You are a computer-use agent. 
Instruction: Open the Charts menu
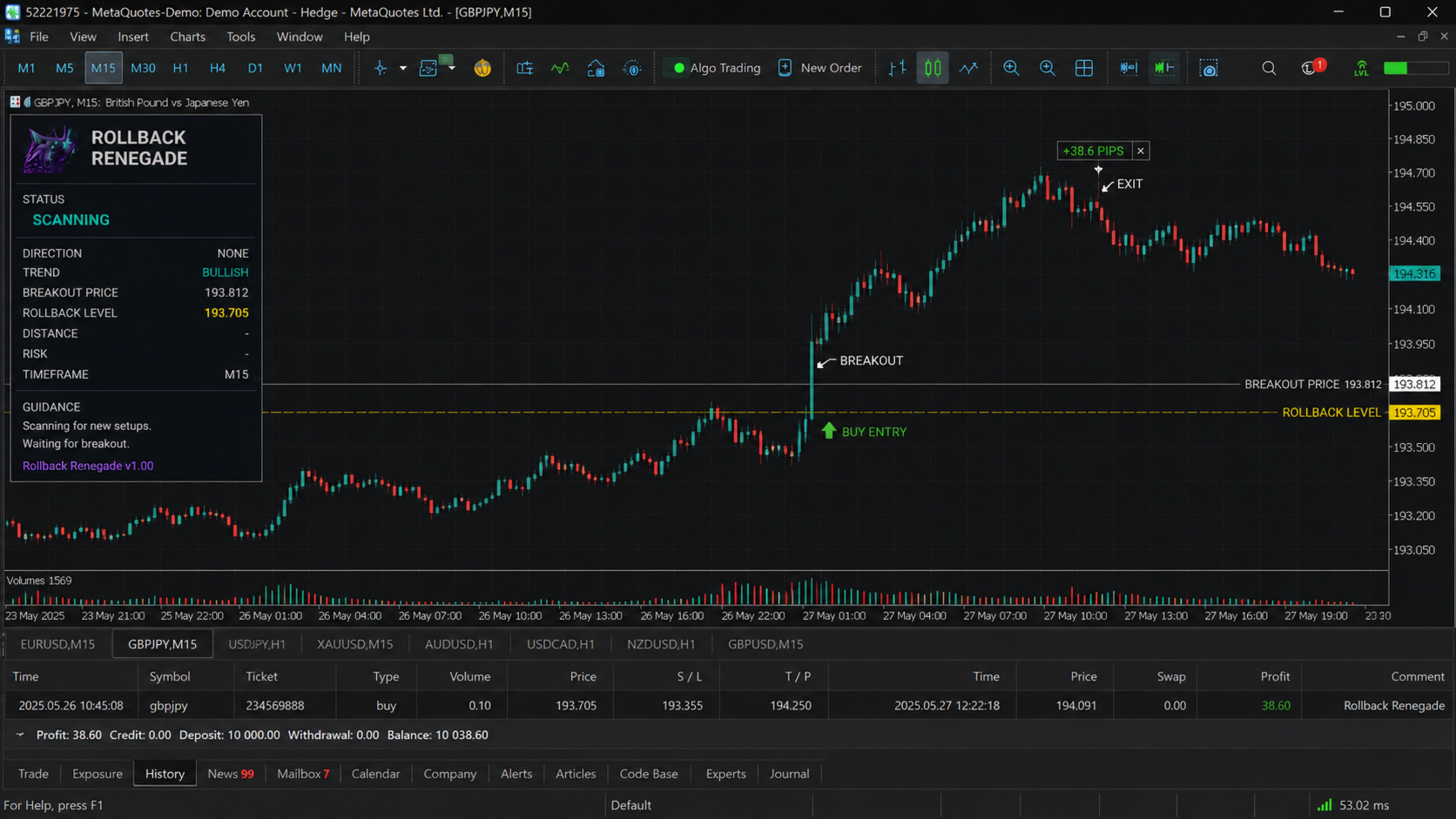[187, 37]
